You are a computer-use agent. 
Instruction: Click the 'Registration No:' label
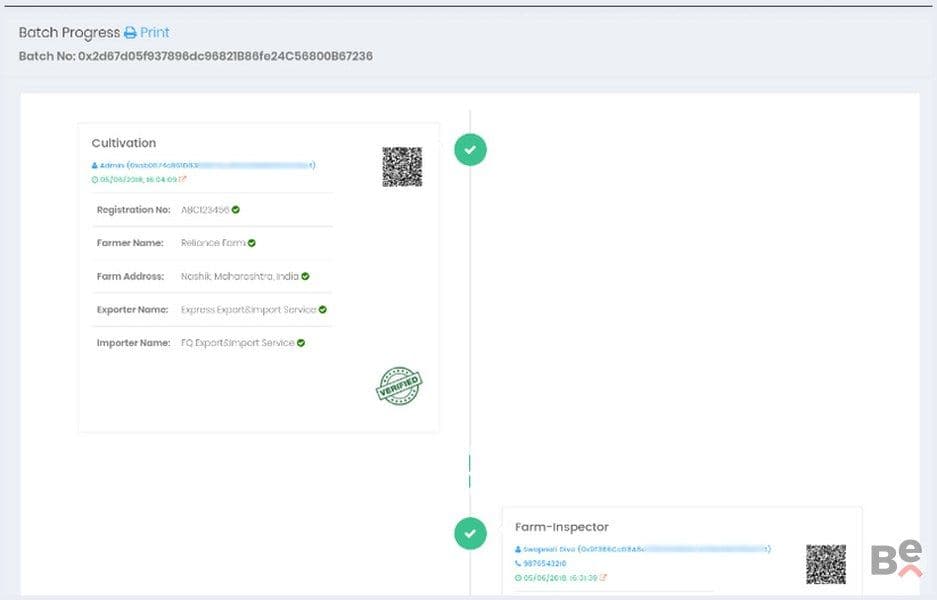click(x=133, y=210)
